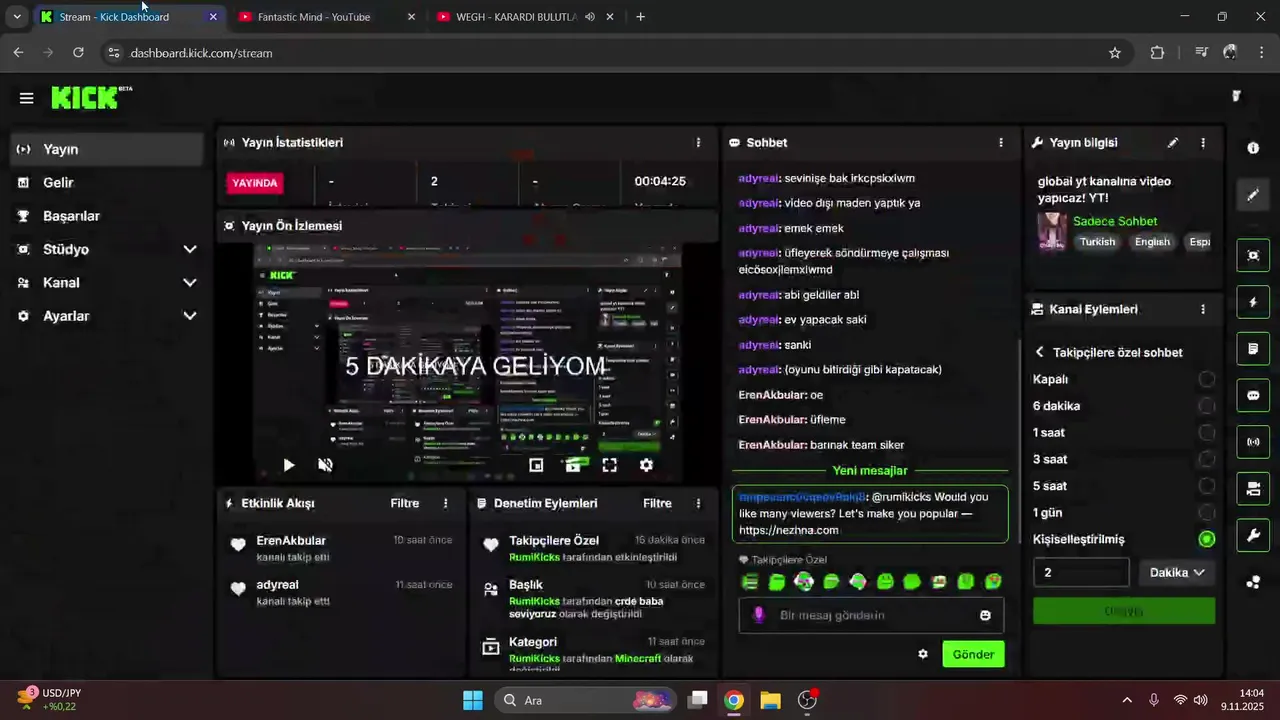
Task: Click broadcast signal icon in right toolbar
Action: (x=1253, y=442)
